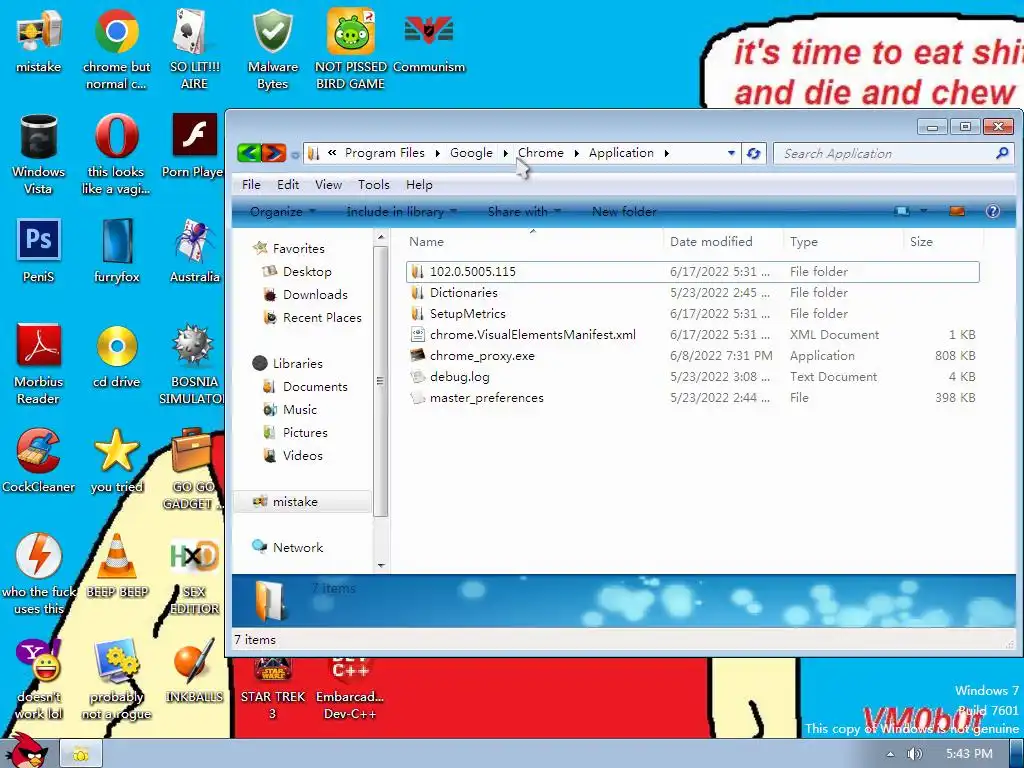Open the views dropdown arrow in toolbar
The width and height of the screenshot is (1024, 768).
click(923, 211)
